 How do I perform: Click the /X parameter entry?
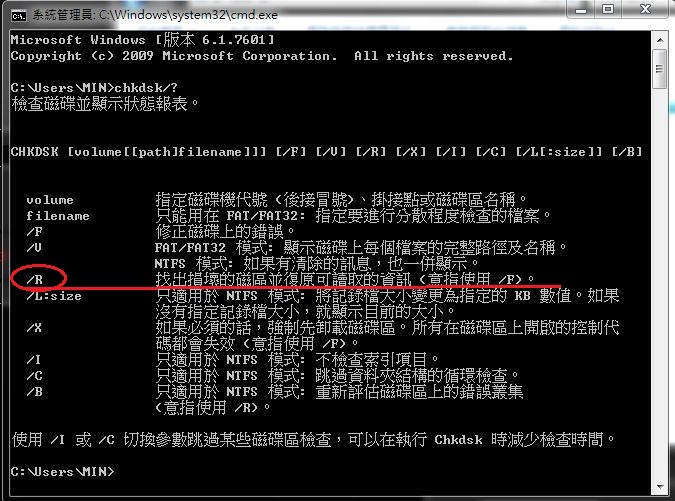click(35, 328)
